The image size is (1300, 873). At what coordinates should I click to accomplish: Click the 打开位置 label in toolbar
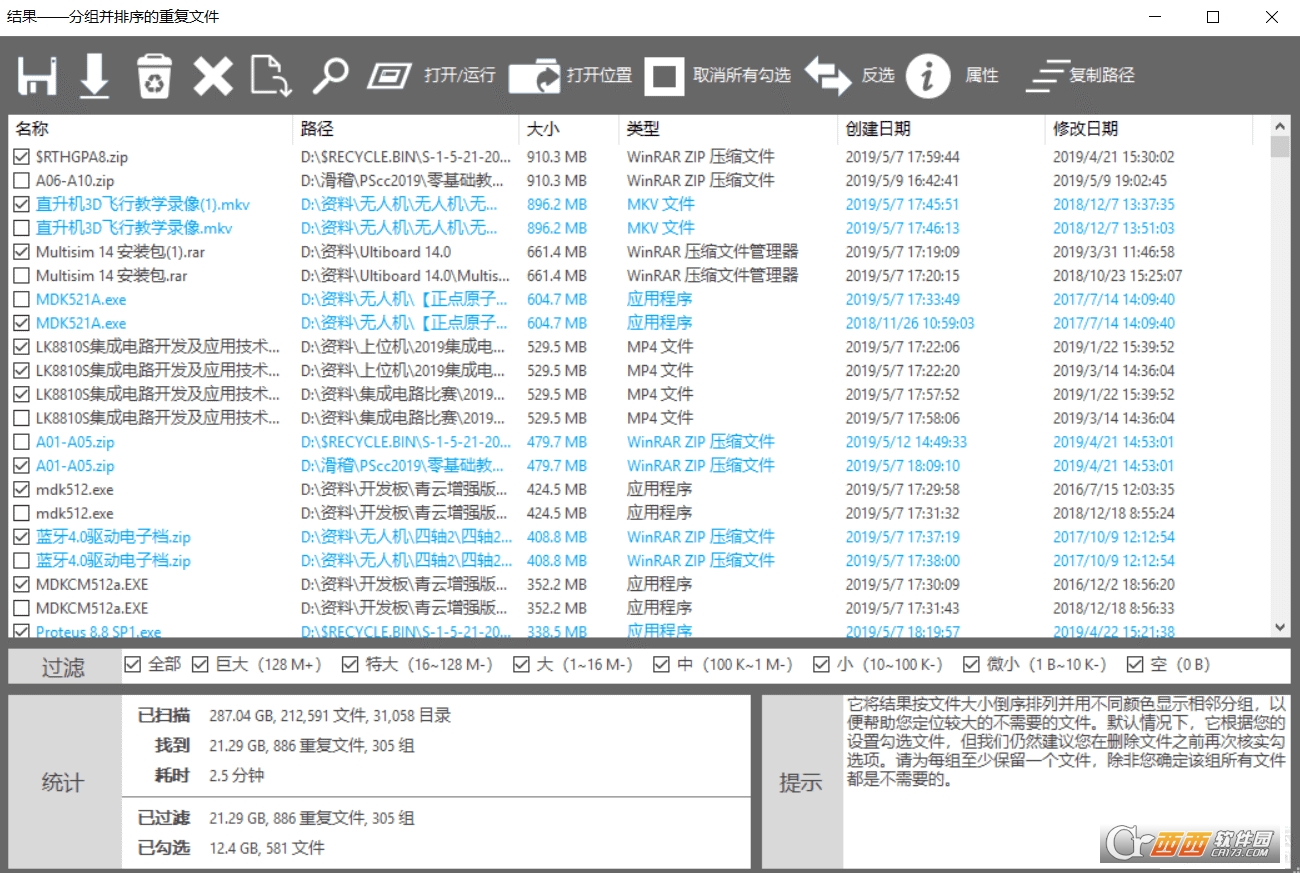[x=599, y=76]
